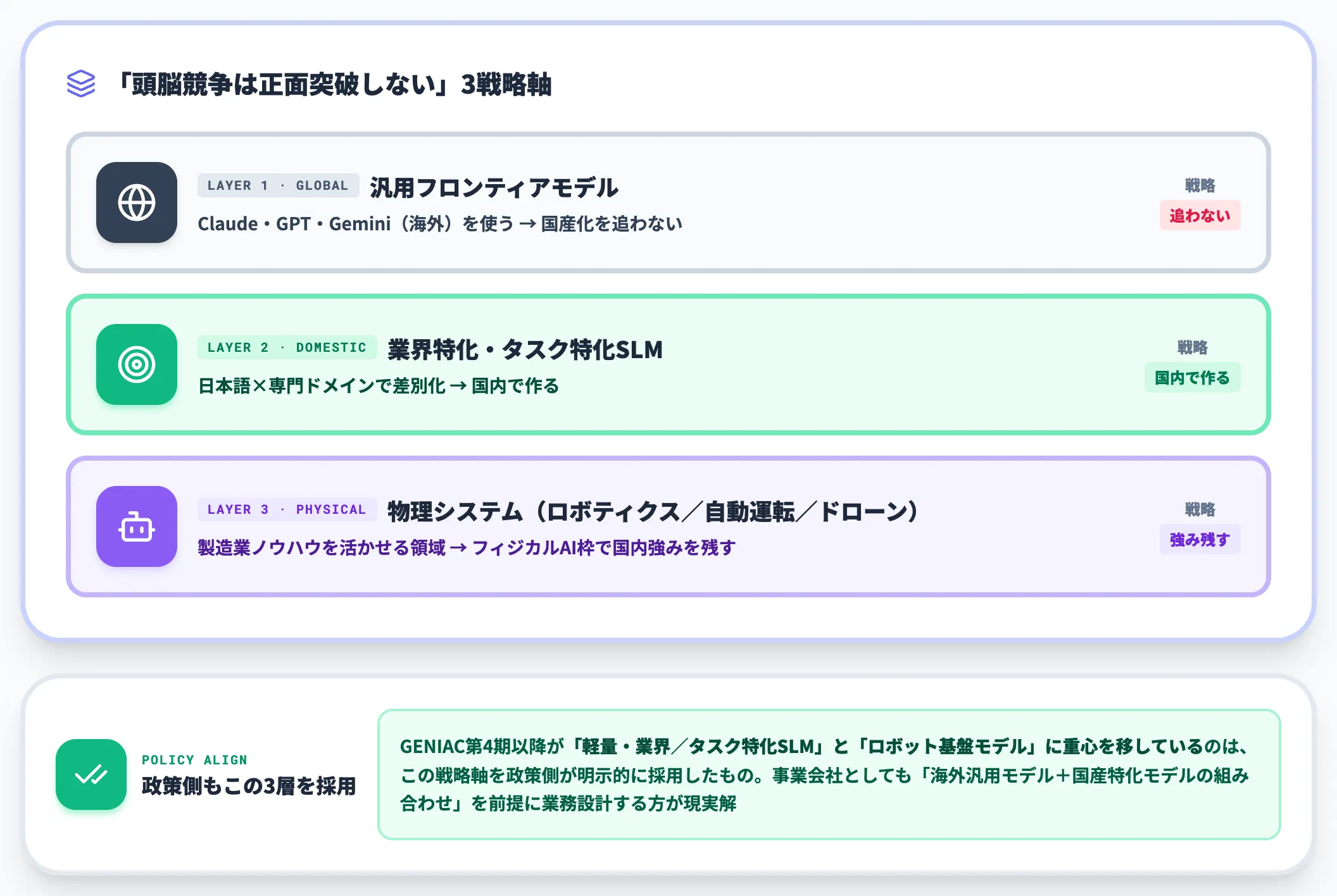
Task: Click the title 汎用フロンティアモデル
Action: pos(494,187)
